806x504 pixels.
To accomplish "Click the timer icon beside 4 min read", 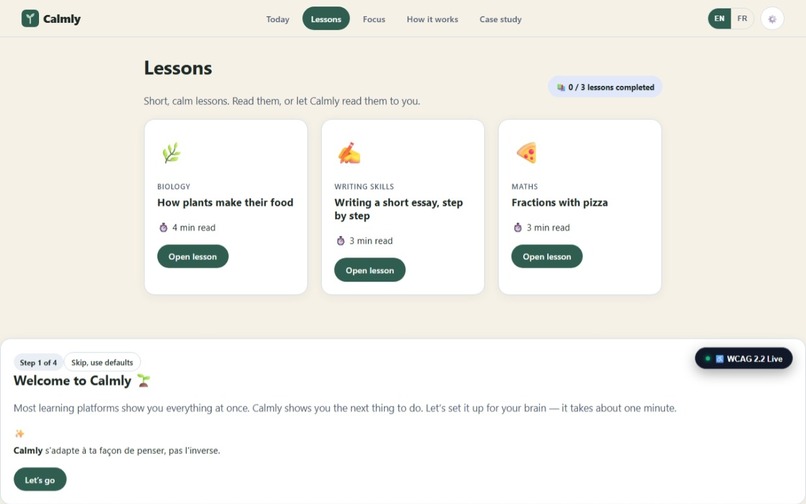I will [163, 227].
